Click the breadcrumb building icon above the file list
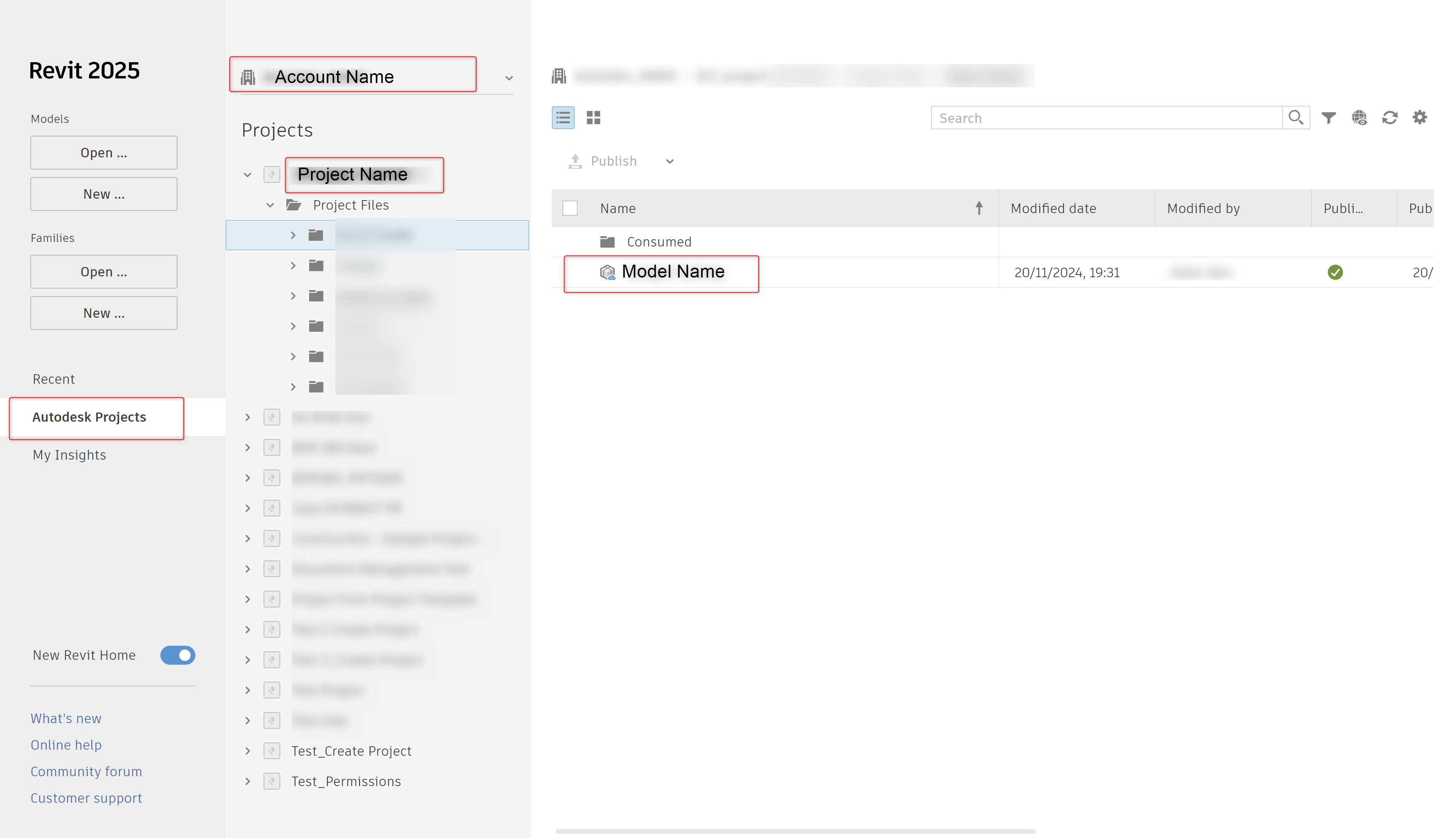Image resolution: width=1456 pixels, height=838 pixels. click(x=559, y=75)
